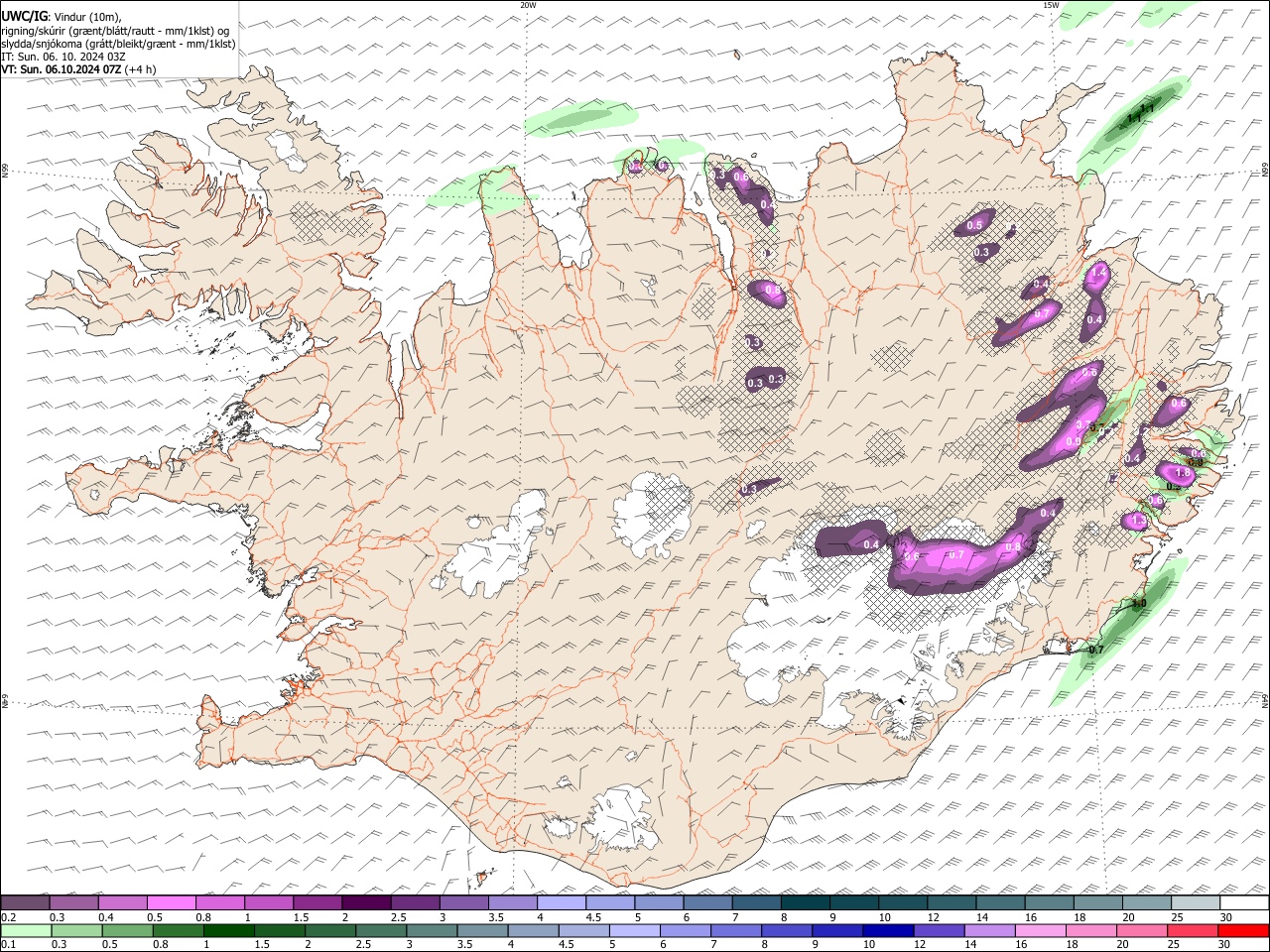The image size is (1270, 952).
Task: Pick the bright red 30 rain-scale swatch
Action: [x=1242, y=930]
